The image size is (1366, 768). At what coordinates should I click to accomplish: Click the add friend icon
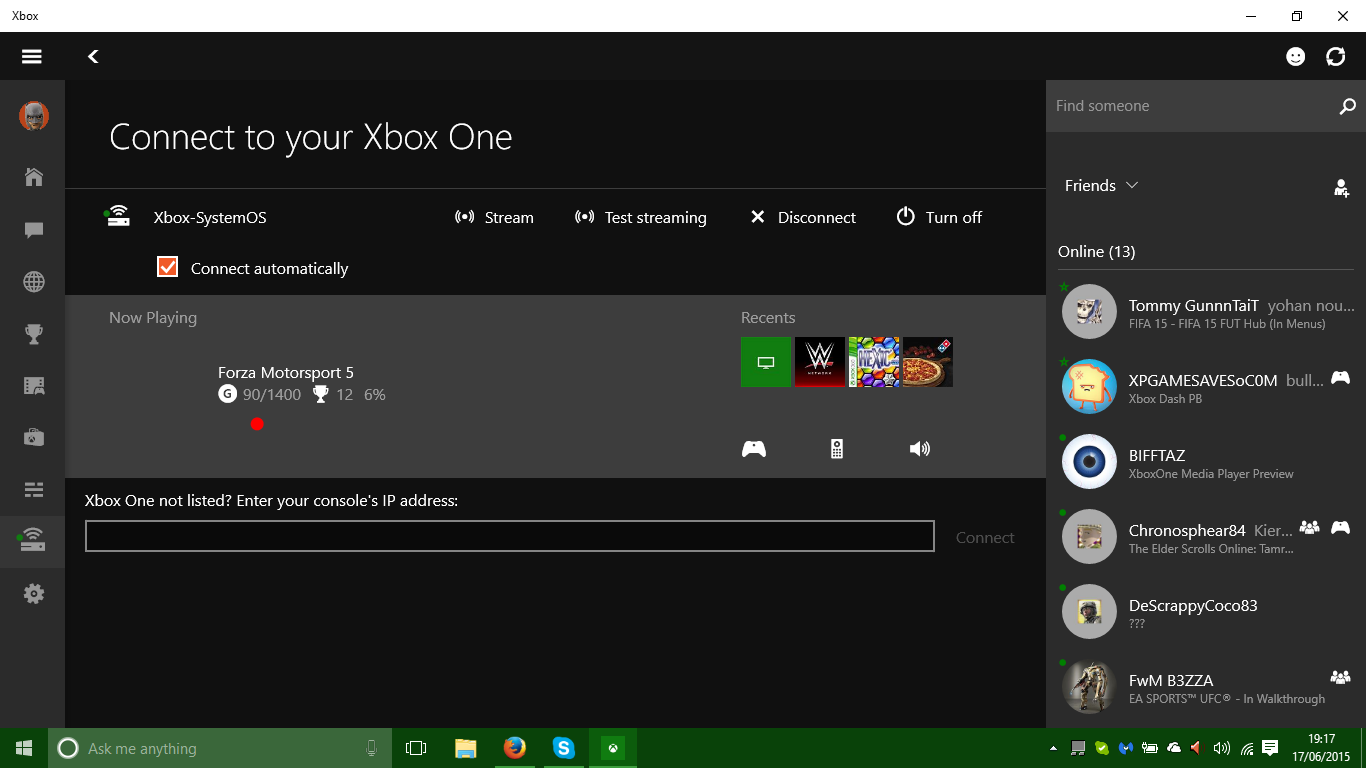[1341, 187]
